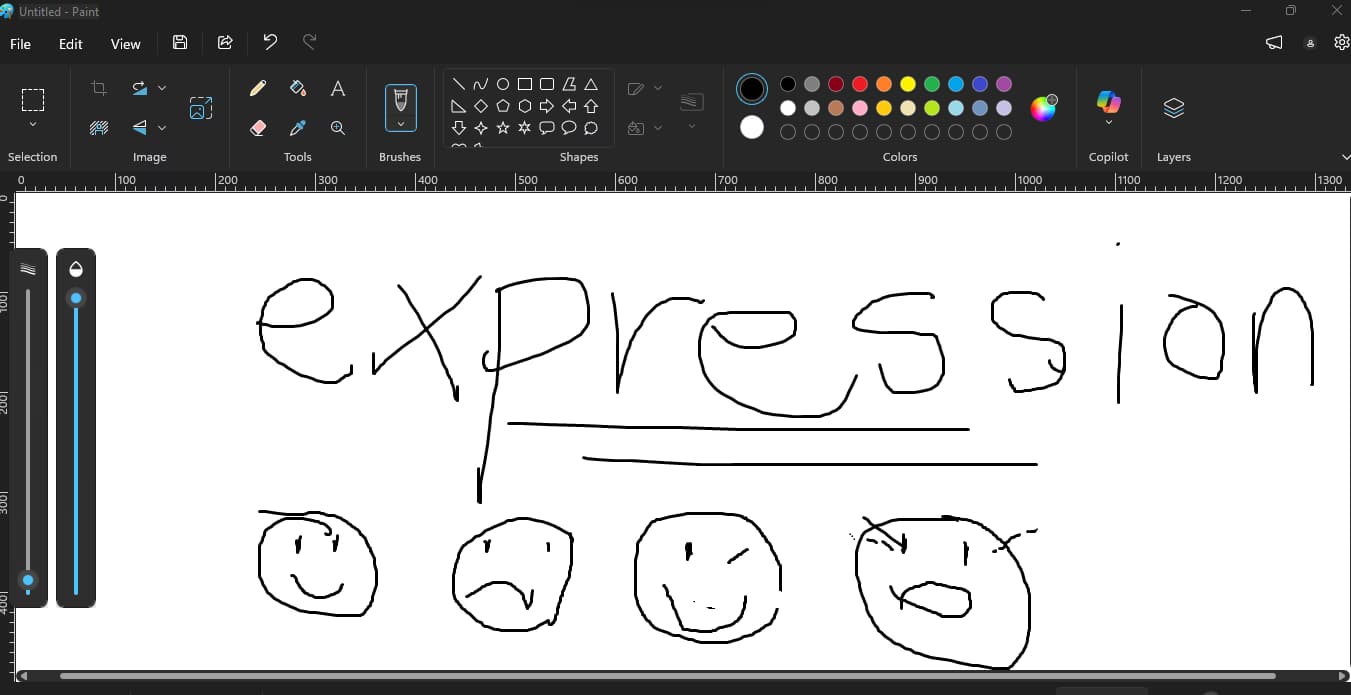1351x695 pixels.
Task: Undo the last drawing stroke
Action: coord(270,42)
